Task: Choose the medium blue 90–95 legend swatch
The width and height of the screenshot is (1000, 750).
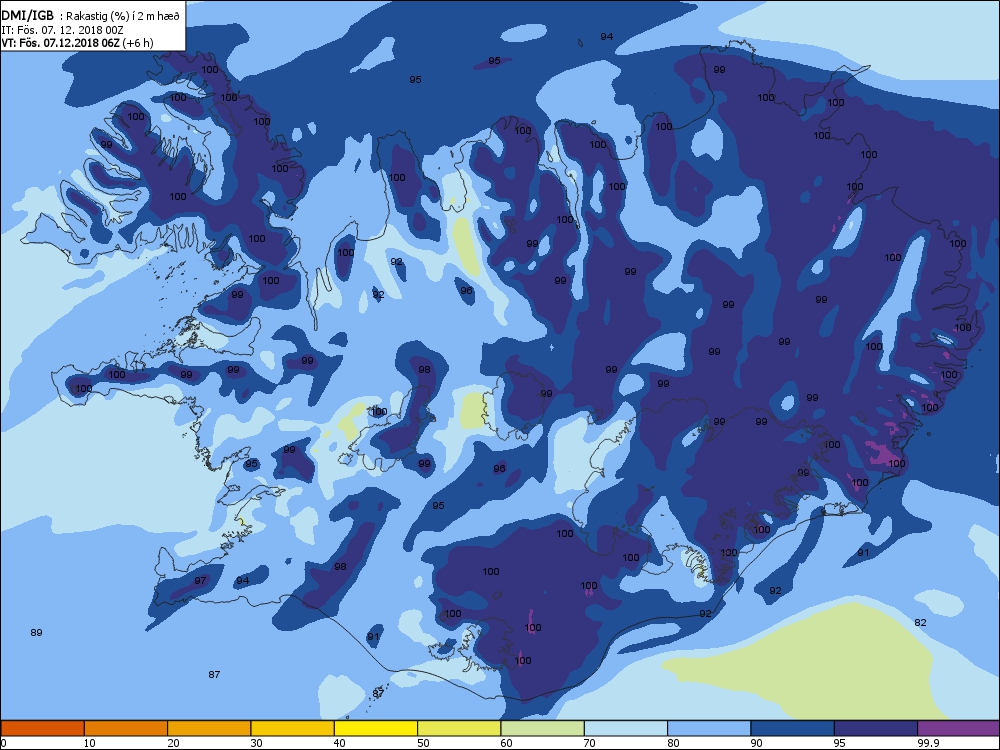Action: 793,728
